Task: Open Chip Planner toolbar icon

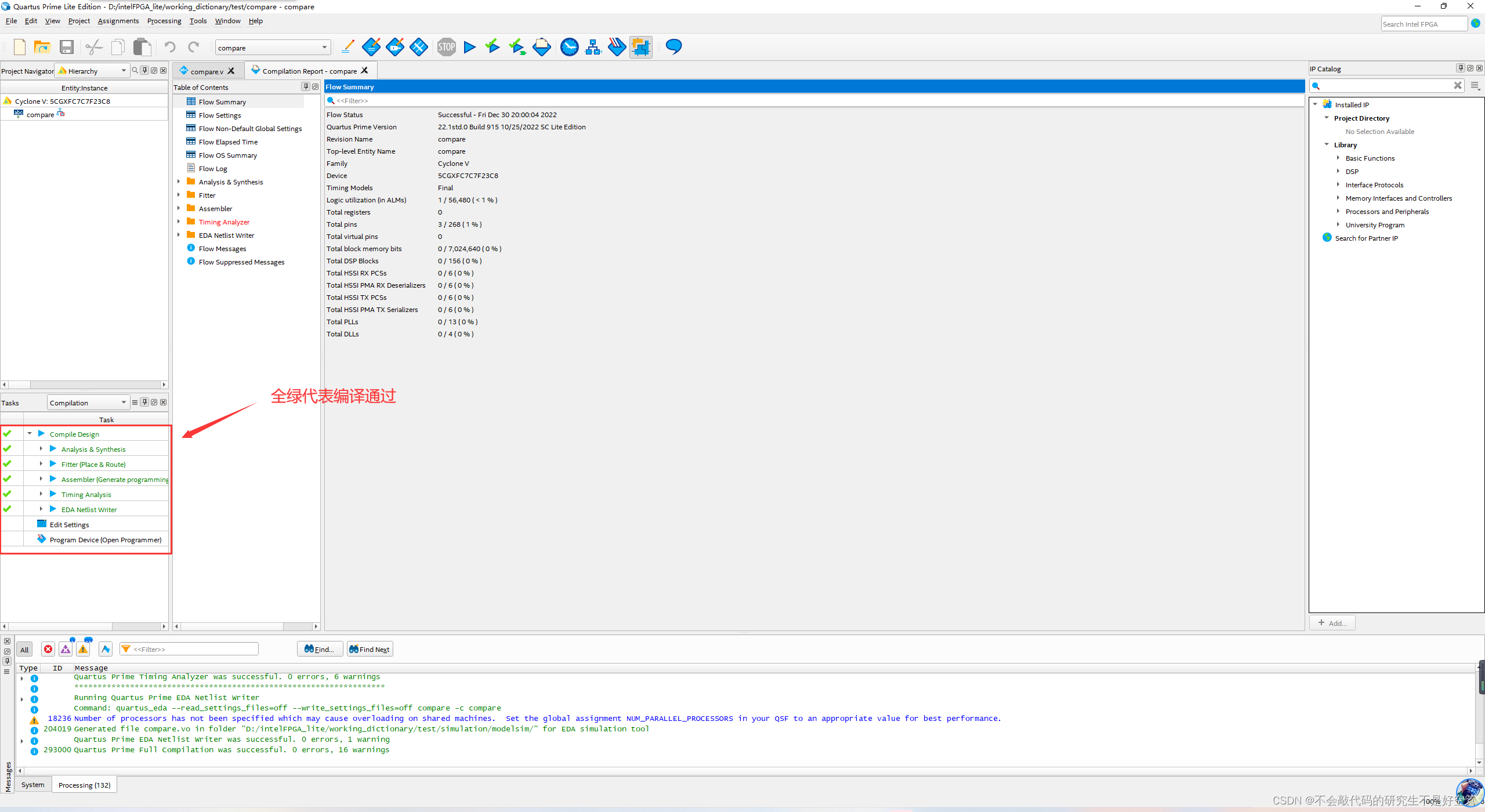Action: tap(640, 47)
